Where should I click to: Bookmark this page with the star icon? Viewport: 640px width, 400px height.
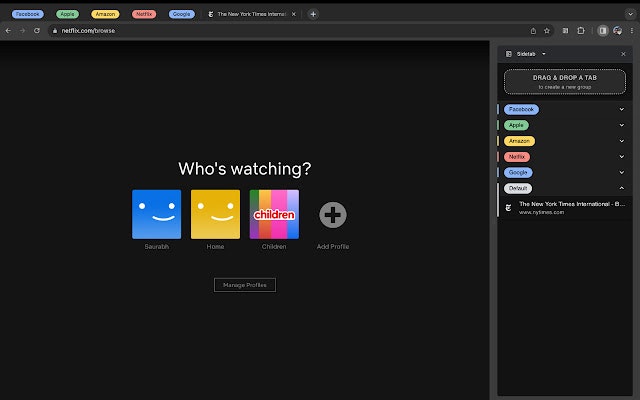click(x=547, y=31)
